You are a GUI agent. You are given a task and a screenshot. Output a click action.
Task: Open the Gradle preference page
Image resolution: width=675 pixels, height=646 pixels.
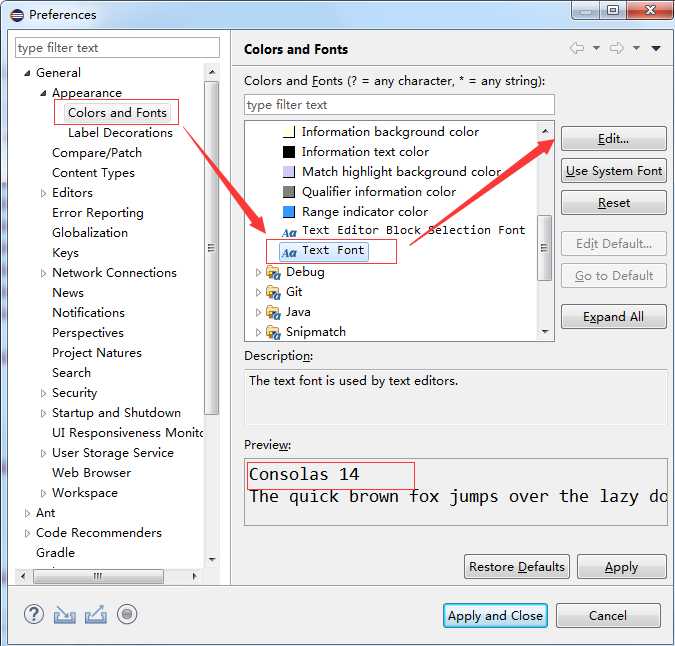pos(55,553)
